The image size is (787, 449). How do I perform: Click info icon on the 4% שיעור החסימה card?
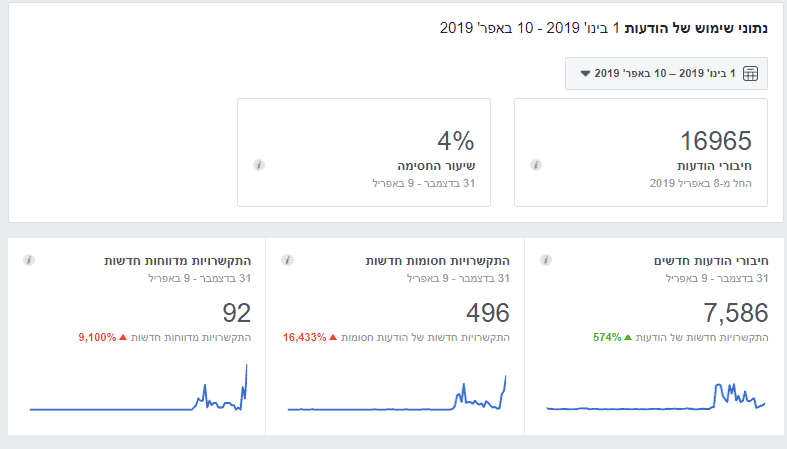click(259, 164)
